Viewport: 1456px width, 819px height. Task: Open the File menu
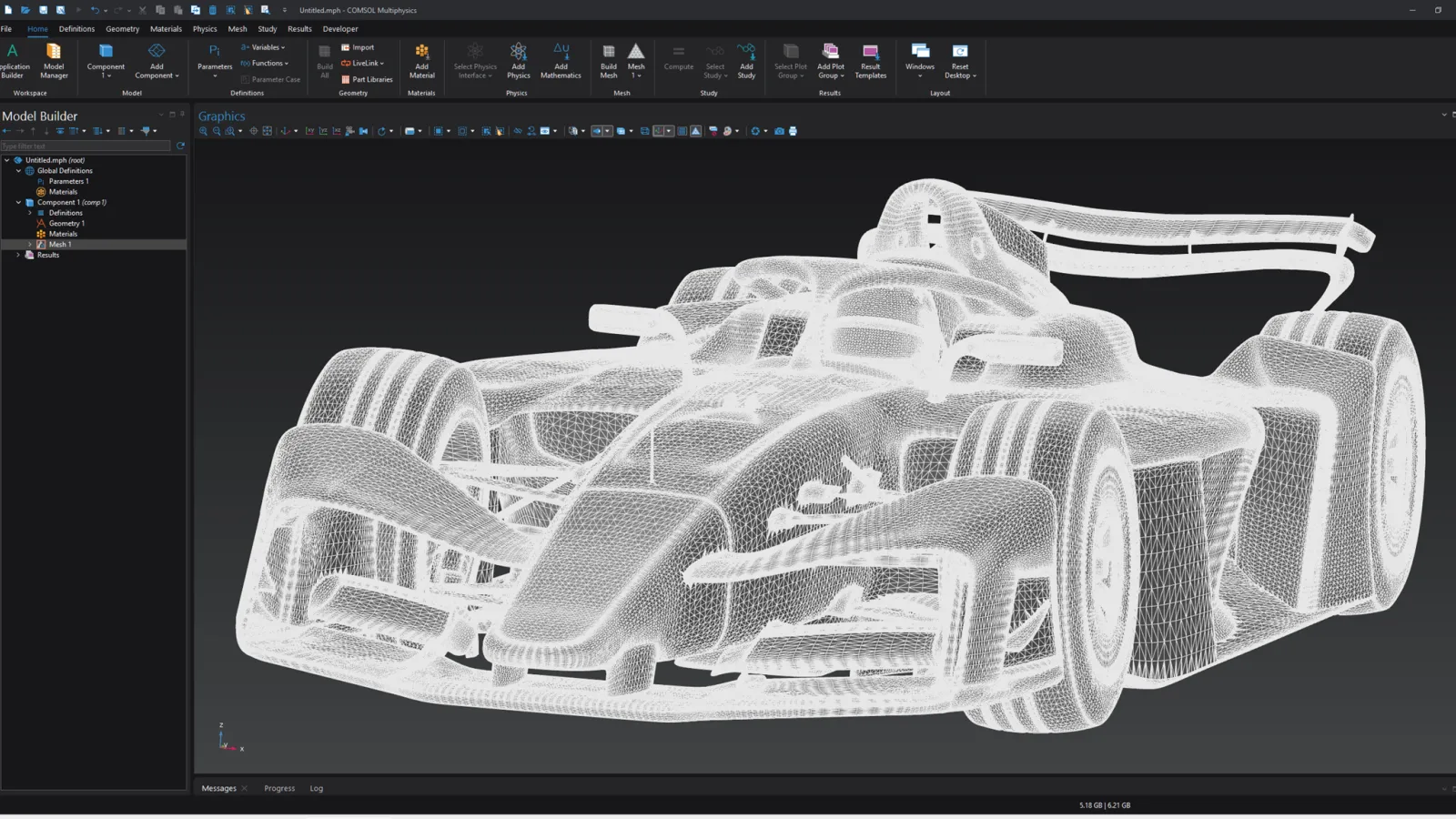pyautogui.click(x=6, y=29)
